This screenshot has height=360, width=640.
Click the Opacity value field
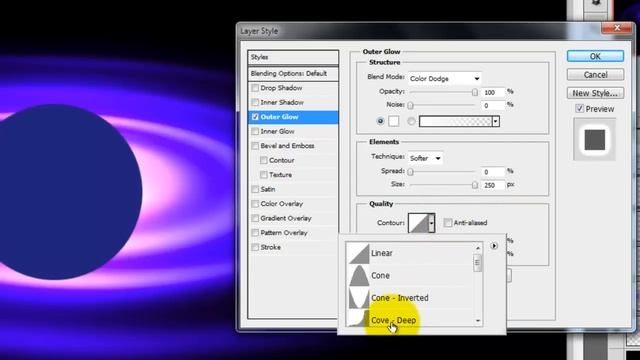point(493,93)
